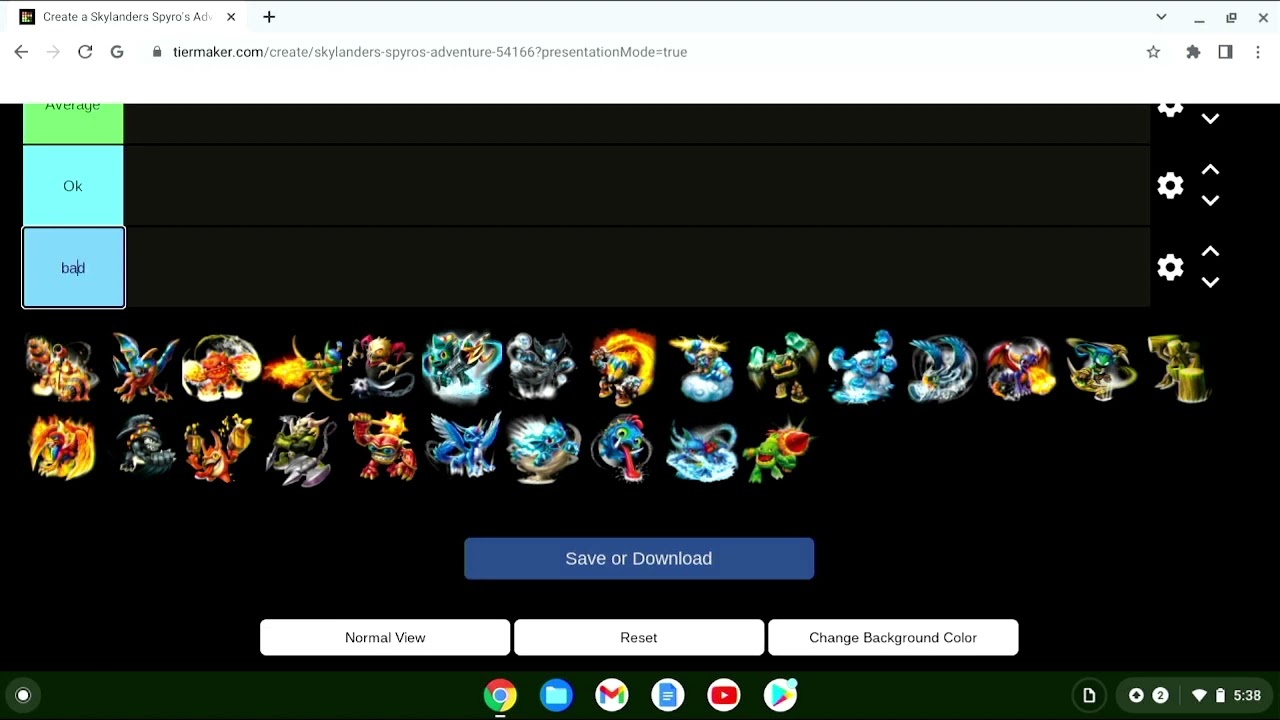Open settings gear for the Ok tier
Screen dimensions: 1280x720
1170,185
